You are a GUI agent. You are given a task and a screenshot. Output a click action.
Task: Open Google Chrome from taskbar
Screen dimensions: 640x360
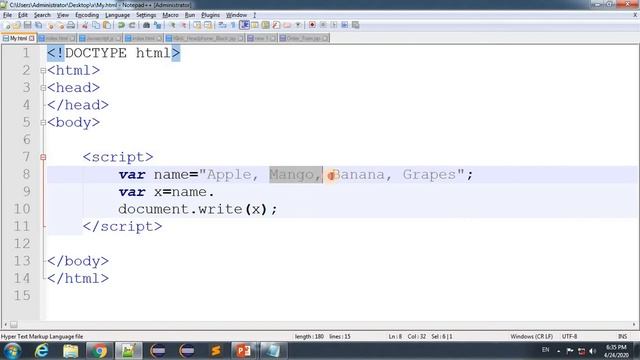[x=99, y=351]
